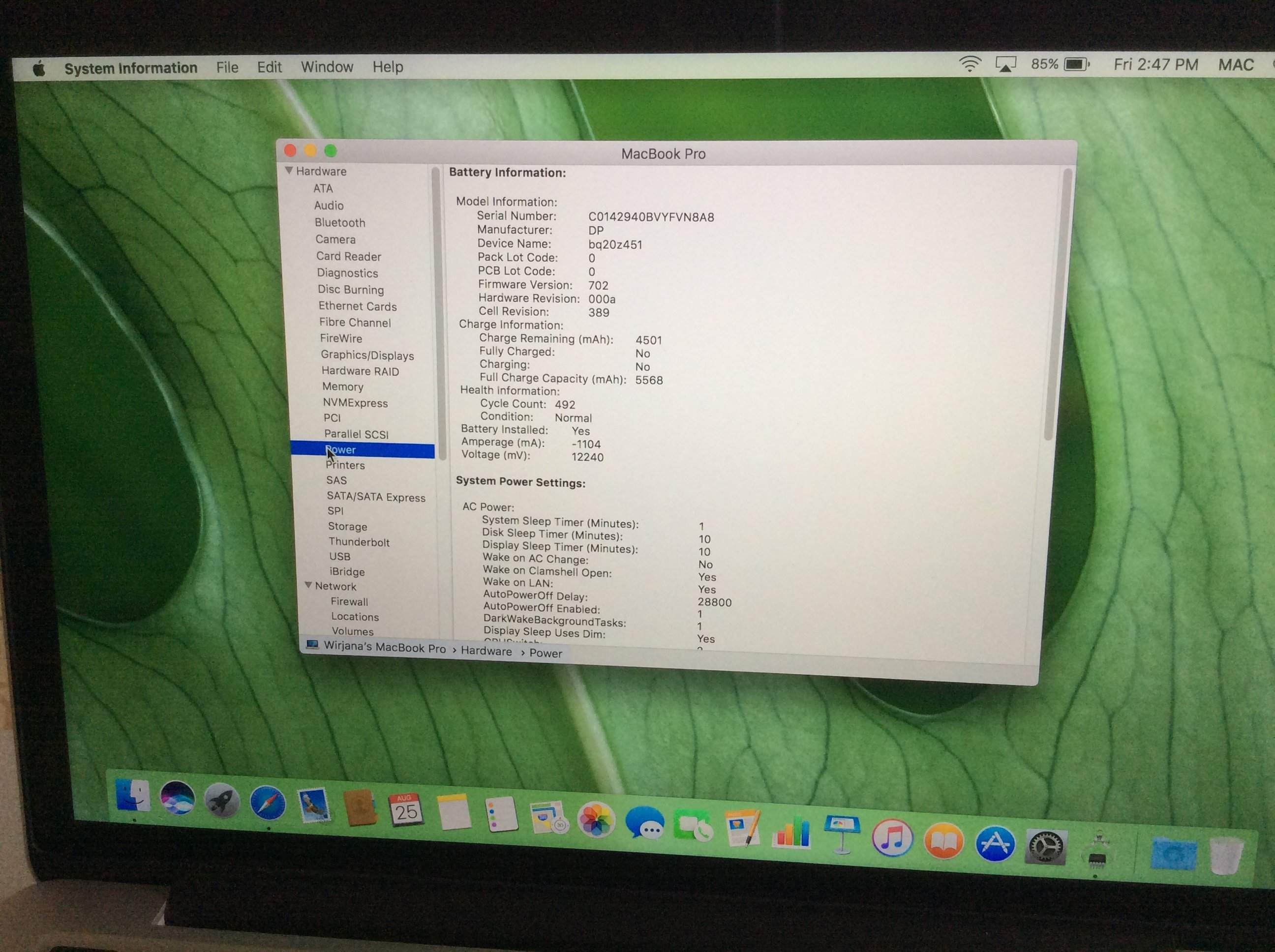Image resolution: width=1275 pixels, height=952 pixels.
Task: Open Safari compass icon in Dock
Action: coord(268,803)
